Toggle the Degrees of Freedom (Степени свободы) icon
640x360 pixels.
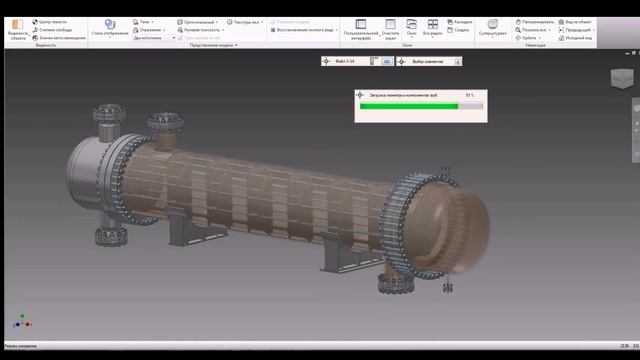35,30
